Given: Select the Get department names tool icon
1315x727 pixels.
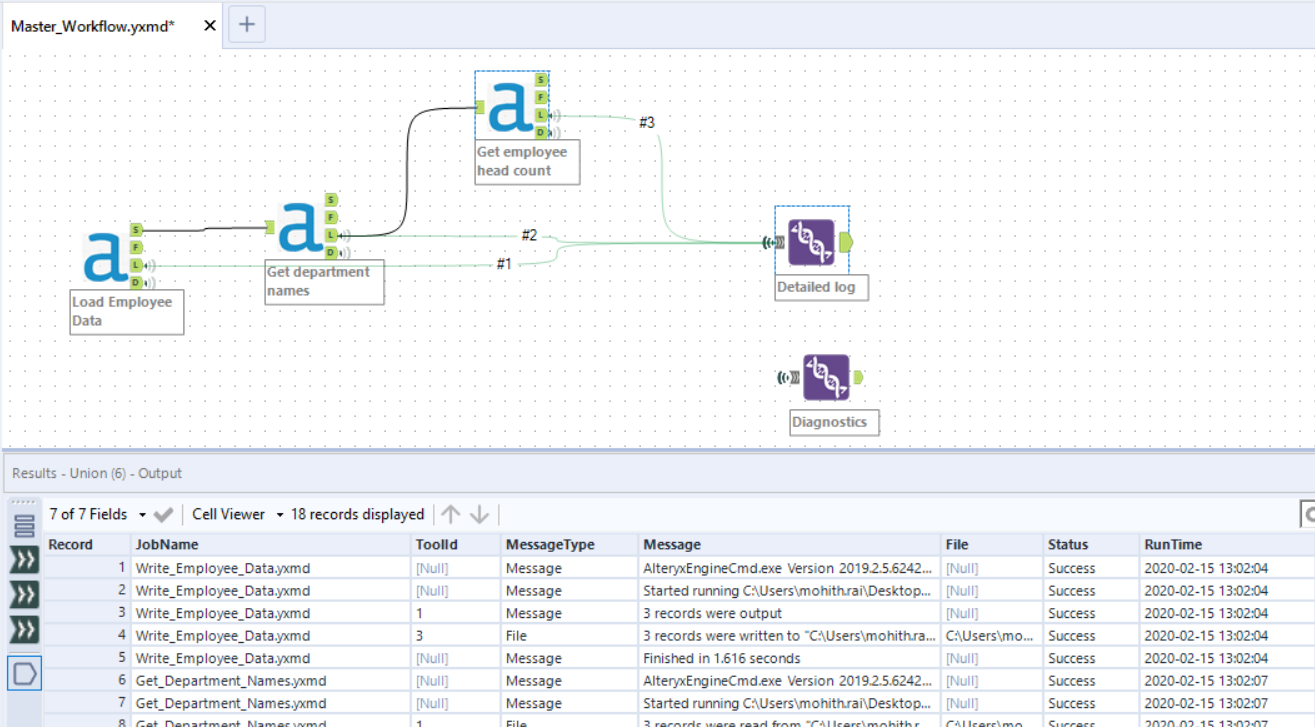Looking at the screenshot, I should coord(299,226).
